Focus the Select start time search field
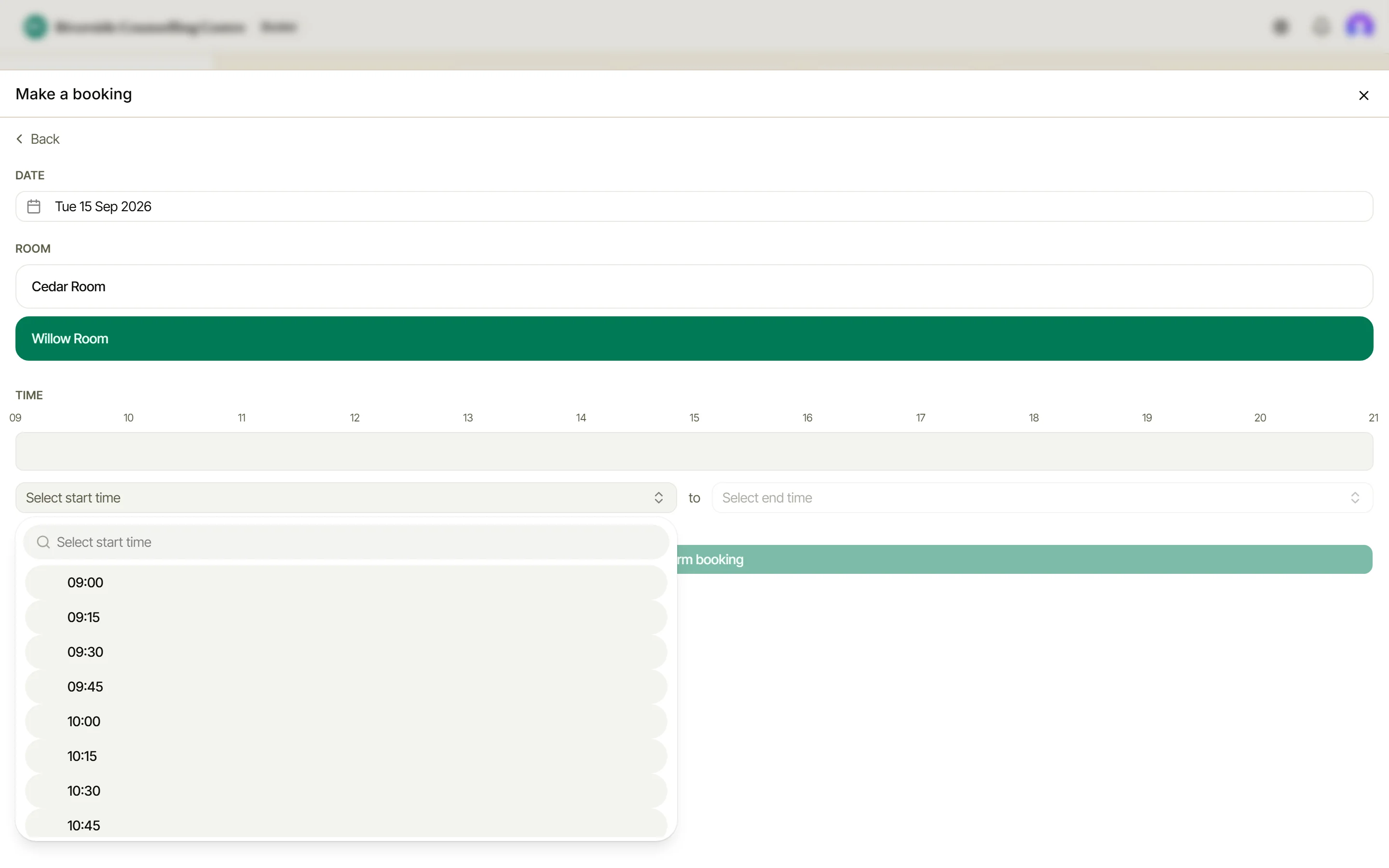 click(x=345, y=542)
